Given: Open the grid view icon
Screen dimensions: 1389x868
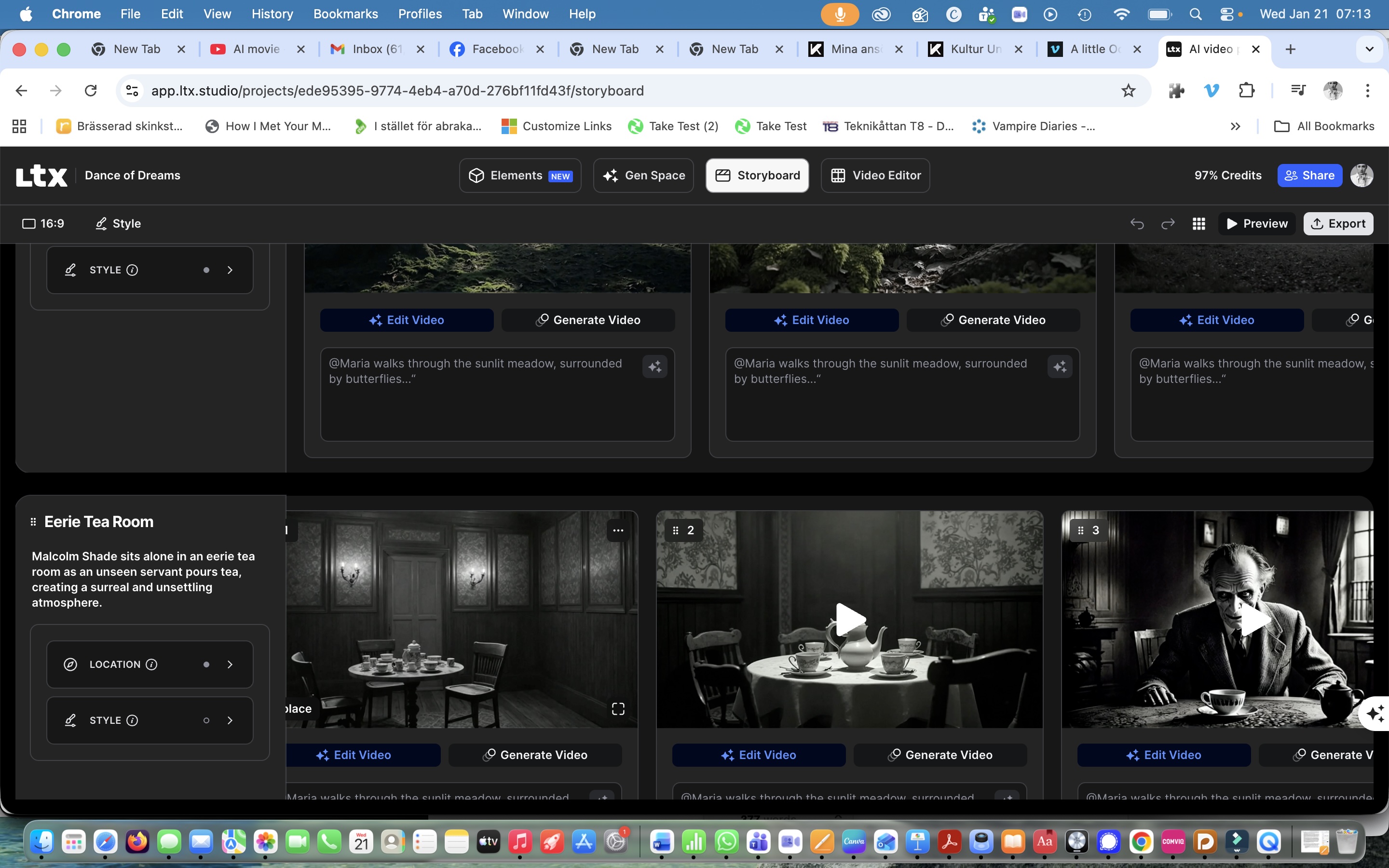Looking at the screenshot, I should pyautogui.click(x=1198, y=224).
